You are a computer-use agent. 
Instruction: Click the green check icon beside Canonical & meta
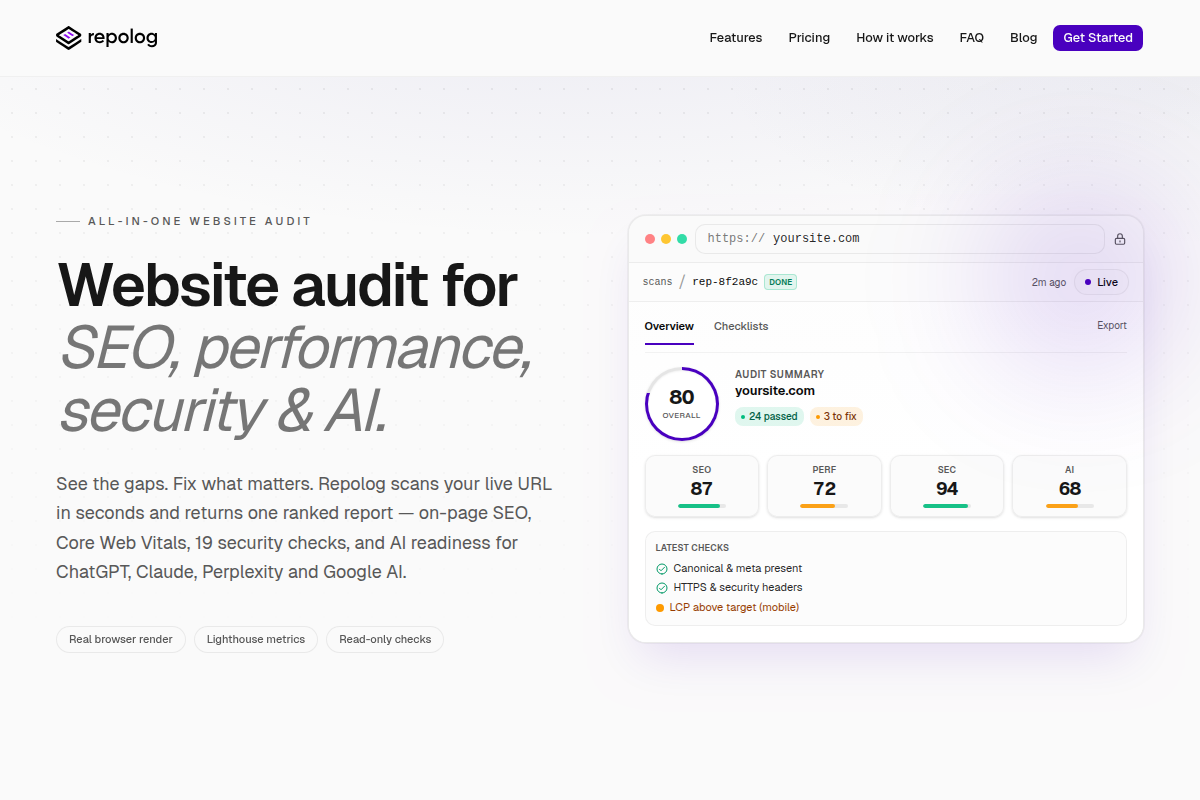tap(661, 568)
